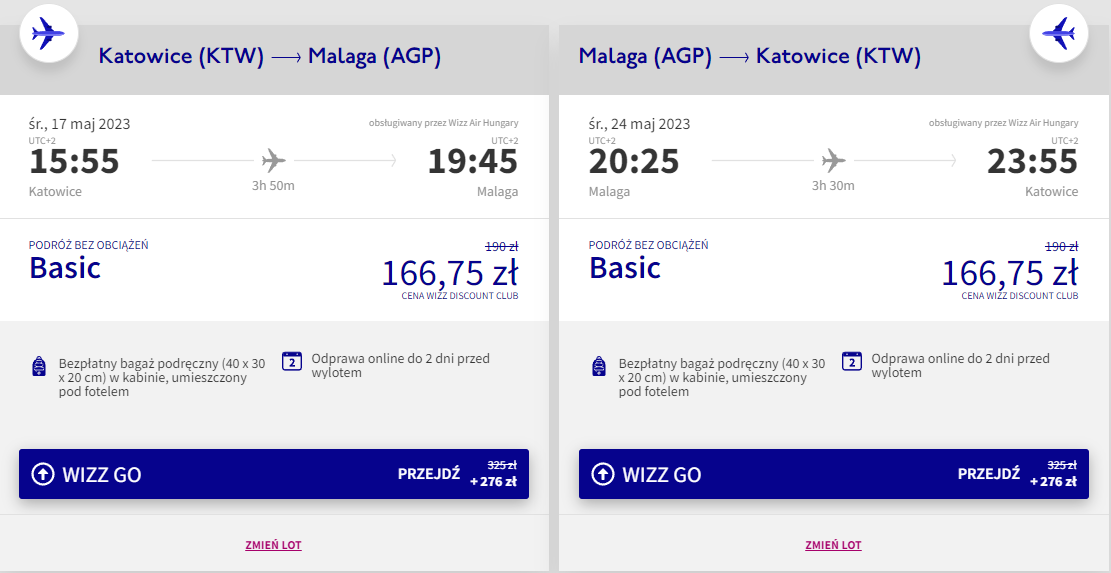Click the 166,75 zł price on the outbound flight
The height and width of the screenshot is (573, 1111).
point(450,273)
